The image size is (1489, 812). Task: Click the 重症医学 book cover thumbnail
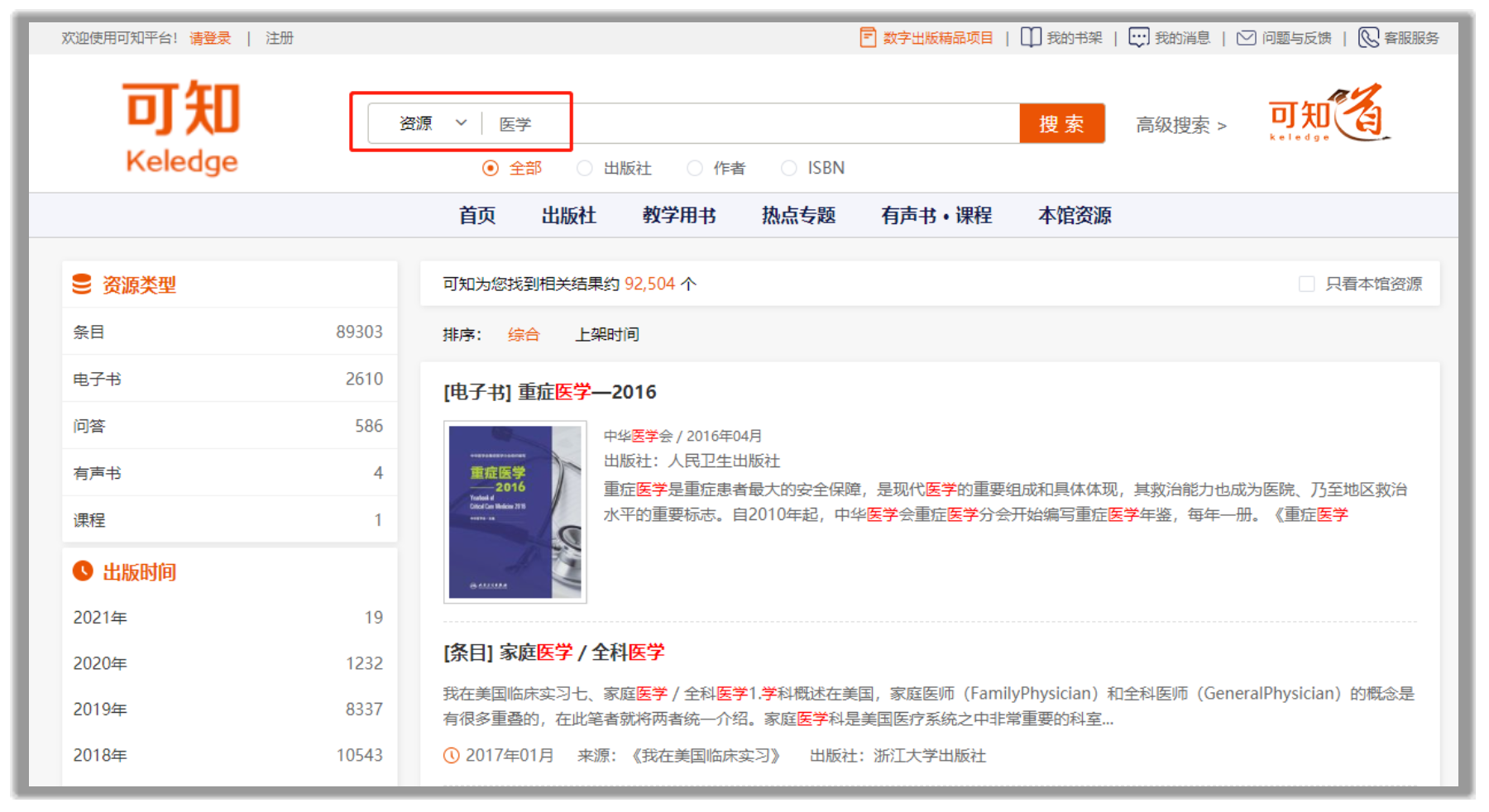(x=515, y=512)
